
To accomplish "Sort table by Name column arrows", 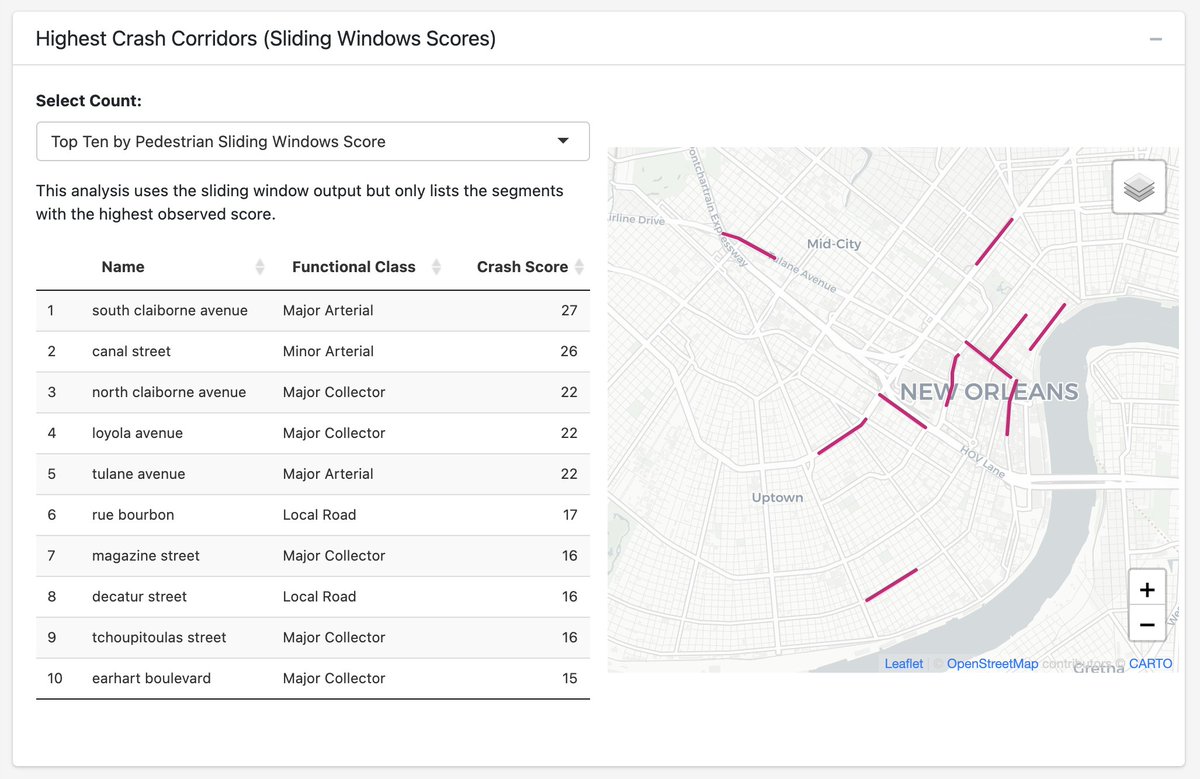I will click(x=260, y=267).
